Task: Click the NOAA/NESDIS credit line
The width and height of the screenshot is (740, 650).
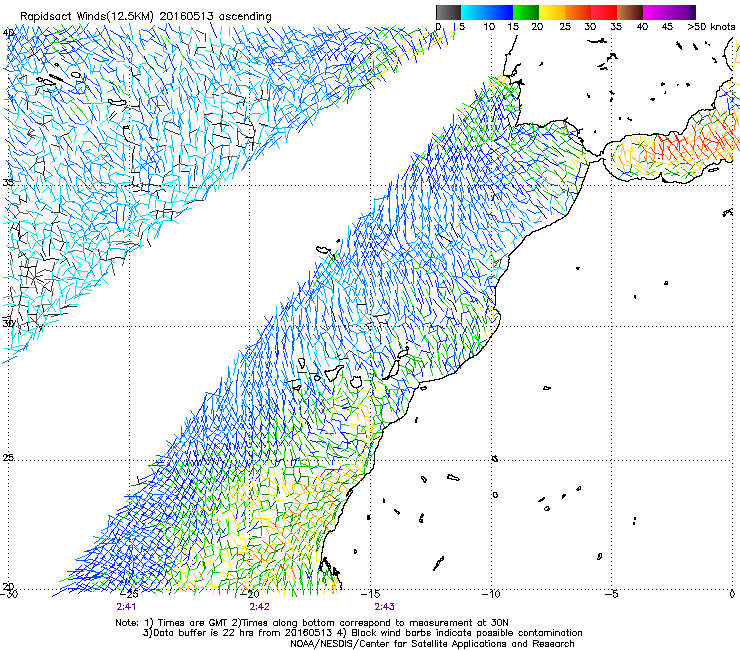Action: pyautogui.click(x=432, y=644)
